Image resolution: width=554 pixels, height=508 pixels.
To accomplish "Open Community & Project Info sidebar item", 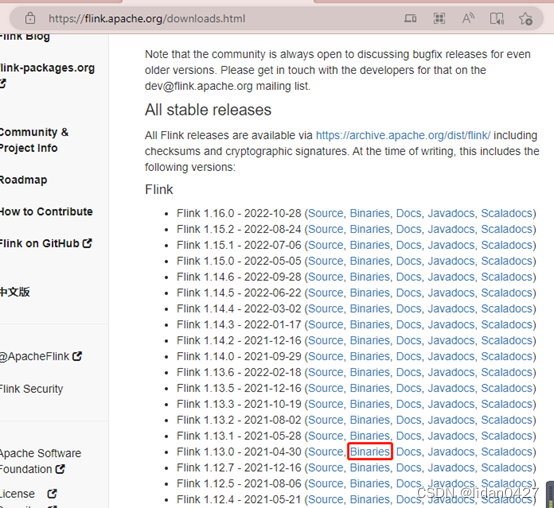I will coord(34,140).
